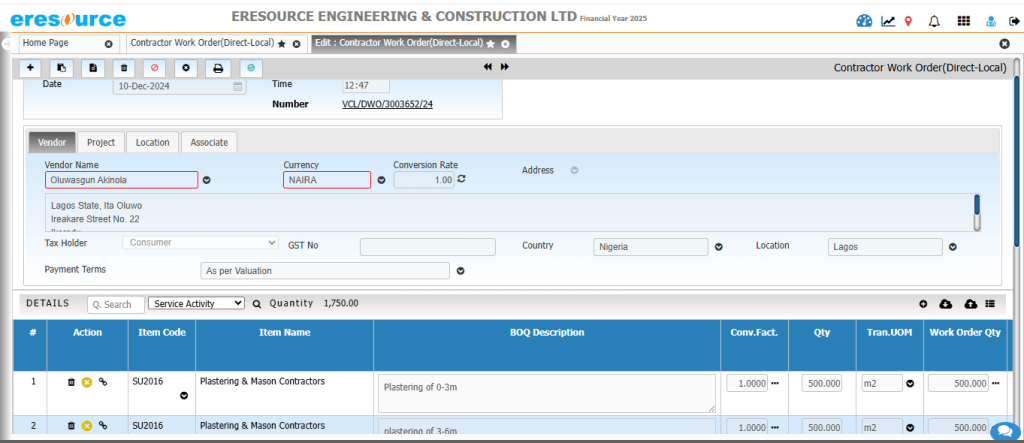
Task: Click the link chain icon in row 1
Action: click(x=103, y=382)
